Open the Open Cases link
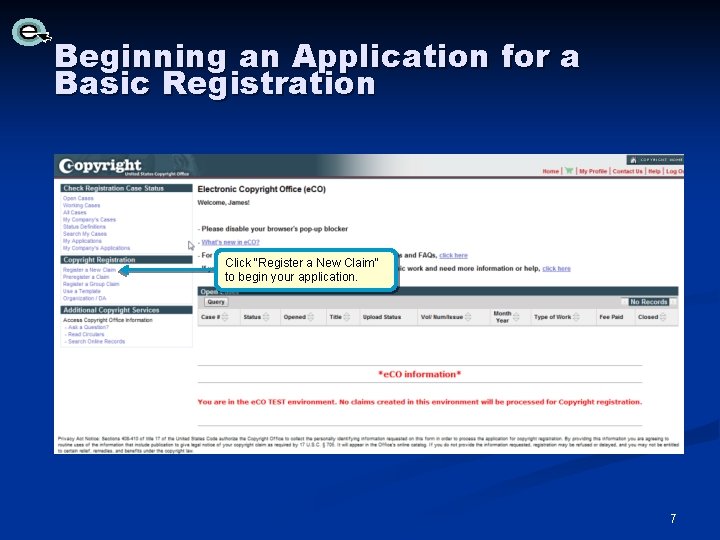The height and width of the screenshot is (540, 720). (x=78, y=198)
